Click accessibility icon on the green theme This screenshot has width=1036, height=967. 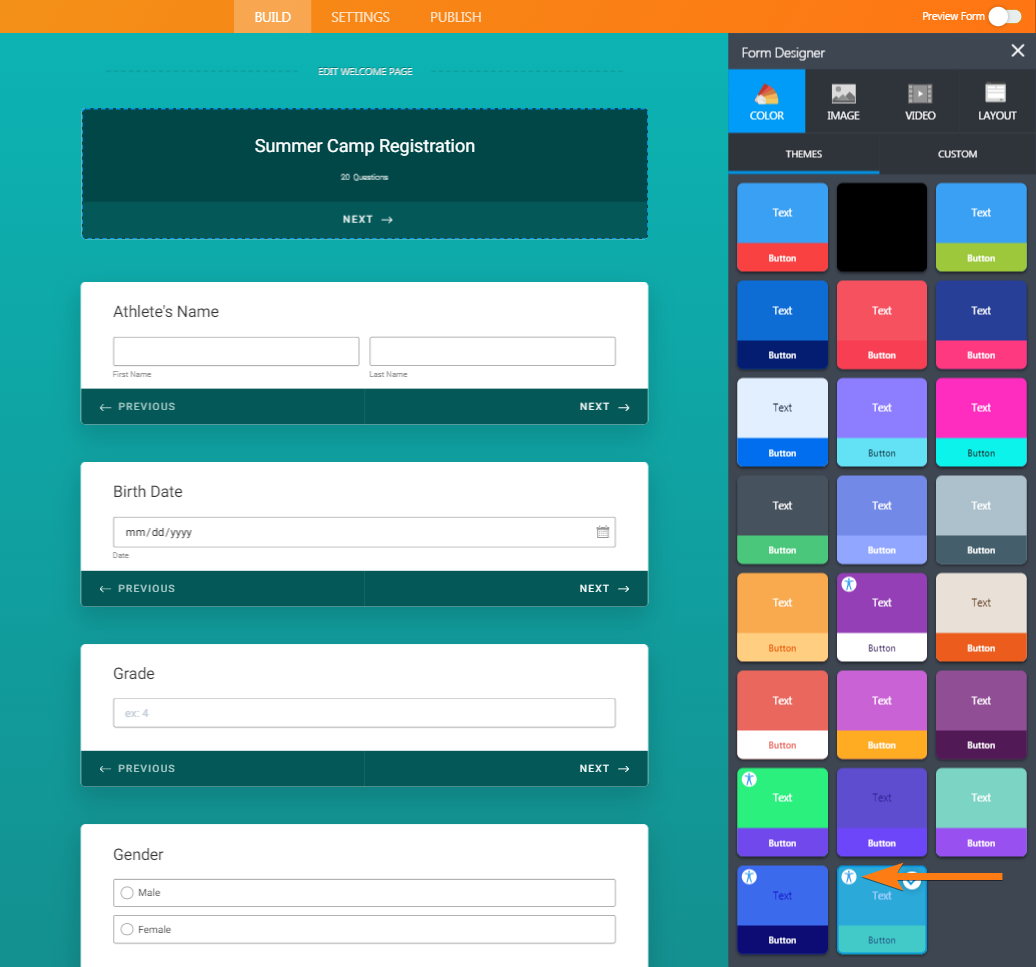(750, 779)
